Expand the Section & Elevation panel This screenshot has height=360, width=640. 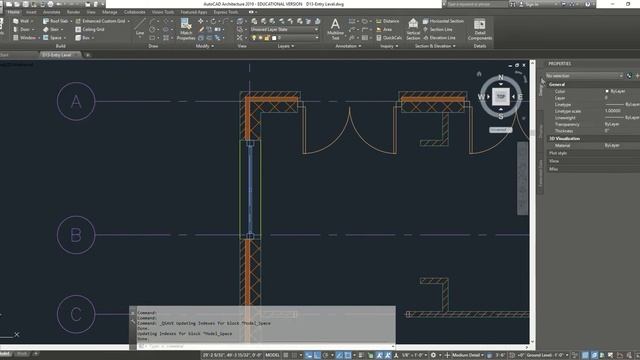click(435, 46)
